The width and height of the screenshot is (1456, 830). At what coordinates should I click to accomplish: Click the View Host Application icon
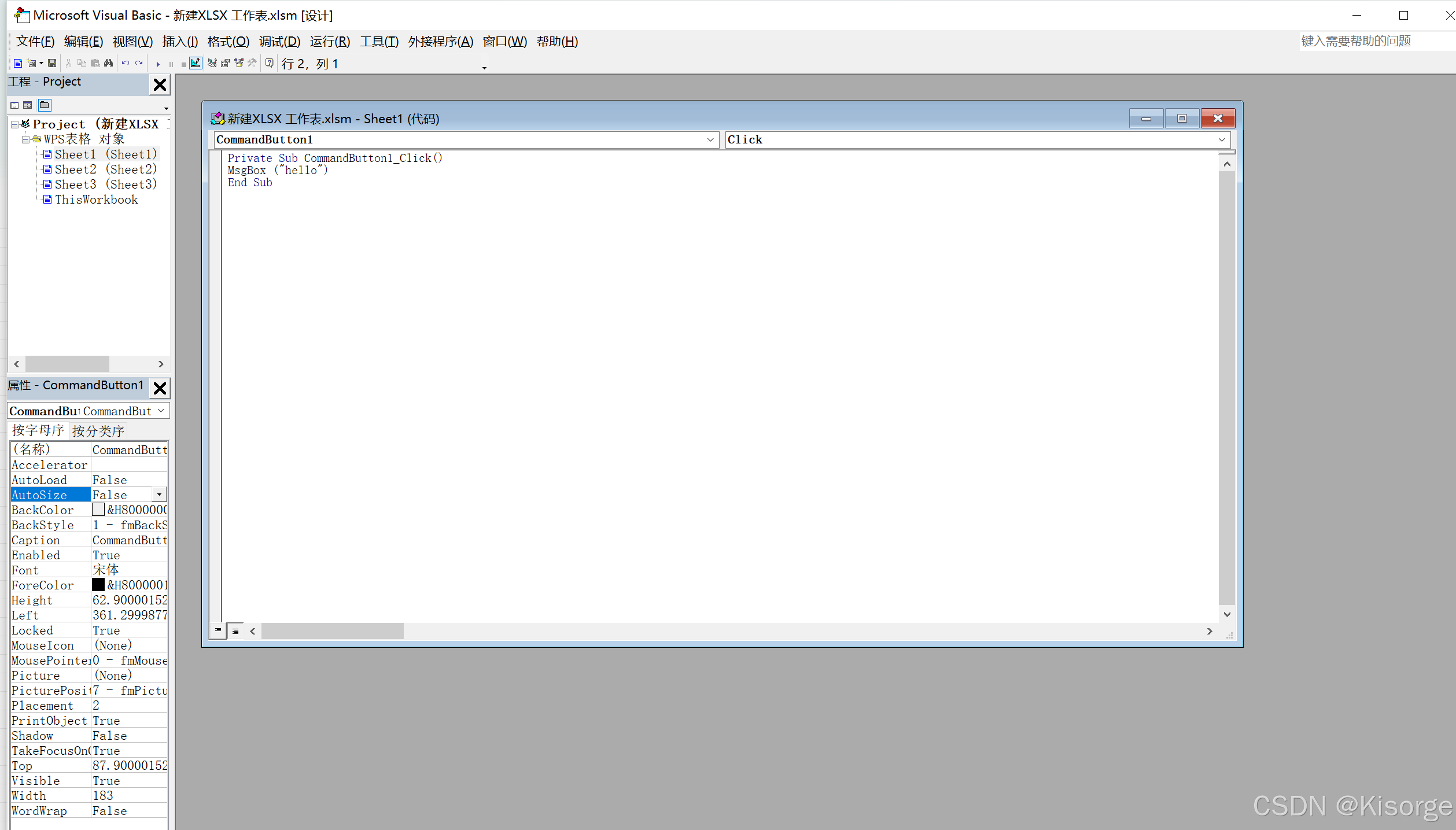coord(18,64)
